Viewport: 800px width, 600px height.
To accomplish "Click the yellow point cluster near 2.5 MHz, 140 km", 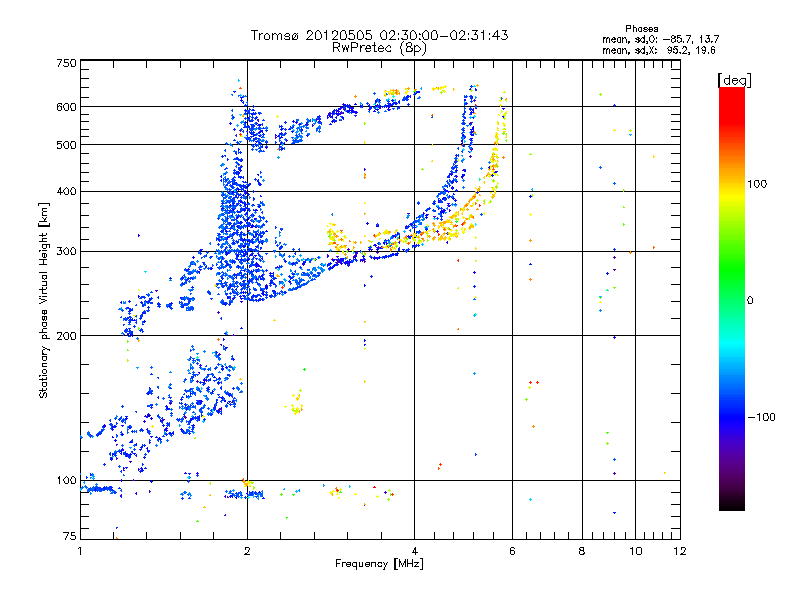I will tap(295, 403).
